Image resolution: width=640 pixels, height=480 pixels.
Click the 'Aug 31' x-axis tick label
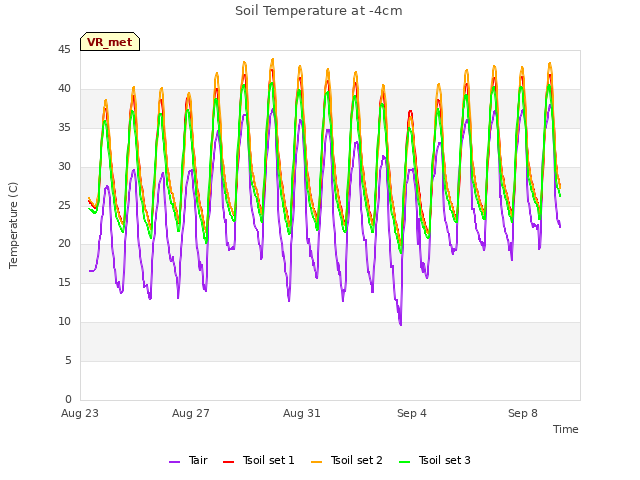302,413
